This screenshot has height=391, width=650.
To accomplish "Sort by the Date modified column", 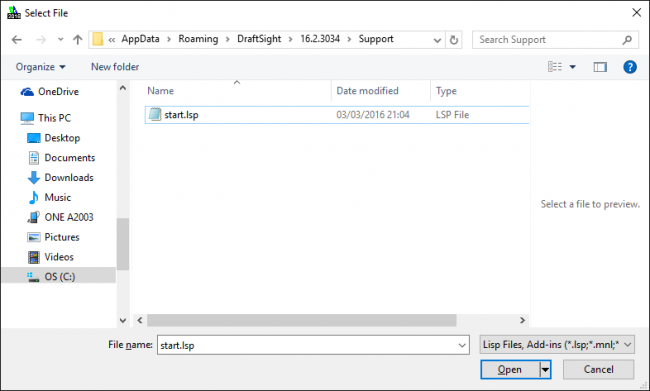I will pyautogui.click(x=367, y=91).
